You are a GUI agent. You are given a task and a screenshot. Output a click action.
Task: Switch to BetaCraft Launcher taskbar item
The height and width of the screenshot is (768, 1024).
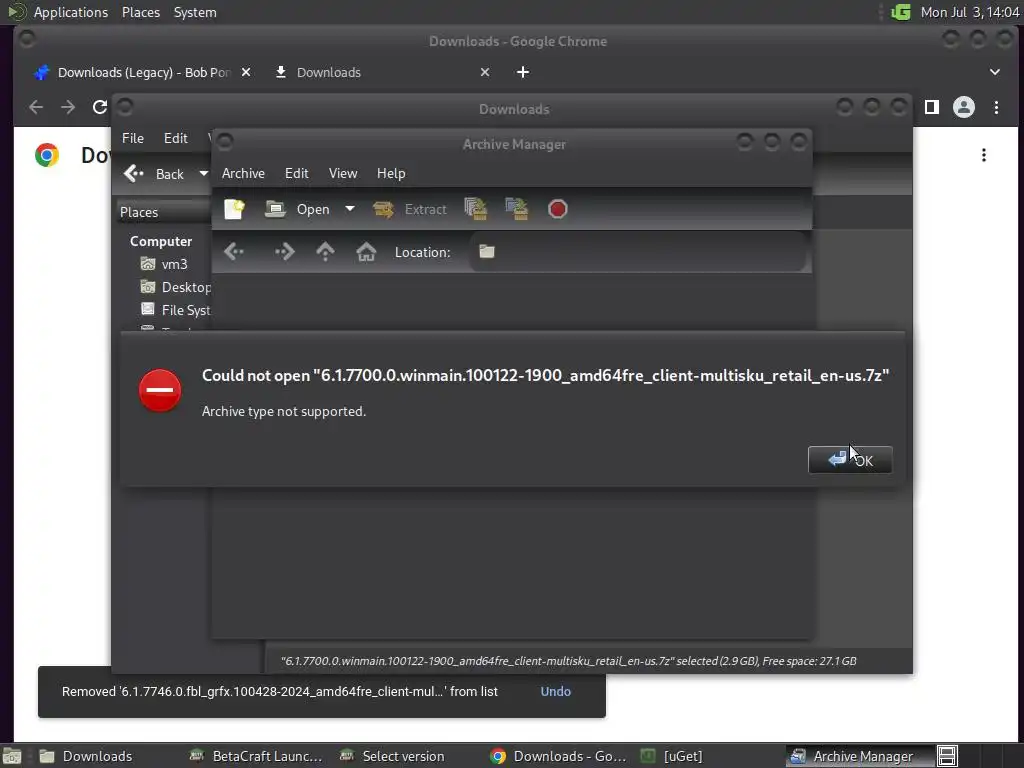tap(255, 756)
